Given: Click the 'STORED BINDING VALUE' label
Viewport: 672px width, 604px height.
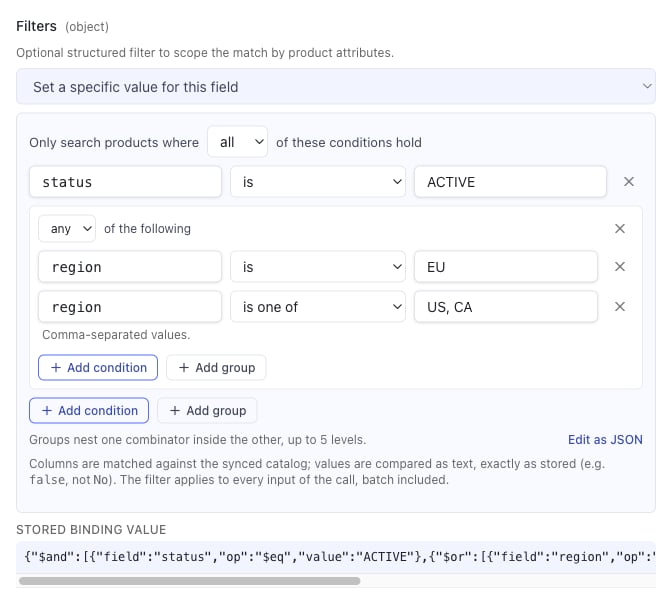Looking at the screenshot, I should (91, 529).
